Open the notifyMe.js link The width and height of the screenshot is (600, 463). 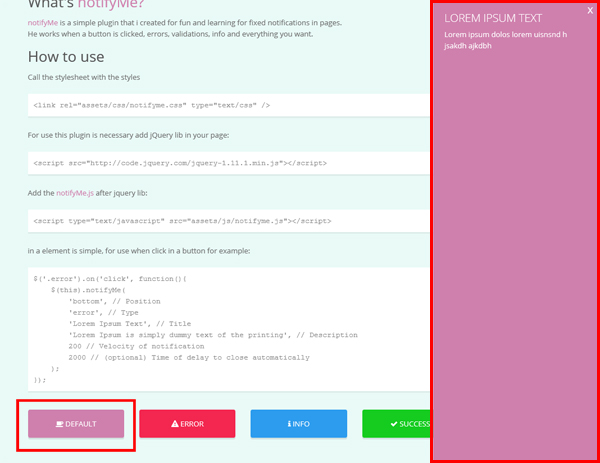coord(75,193)
